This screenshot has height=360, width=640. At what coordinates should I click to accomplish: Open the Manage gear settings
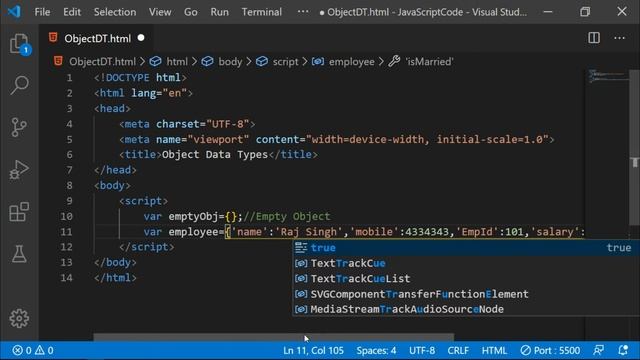click(x=19, y=318)
